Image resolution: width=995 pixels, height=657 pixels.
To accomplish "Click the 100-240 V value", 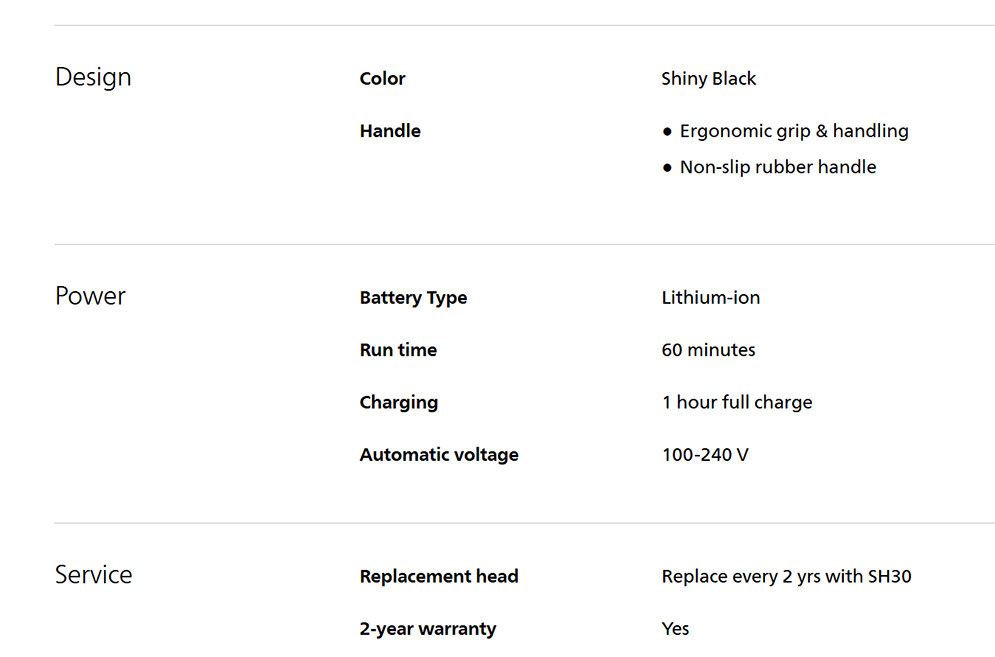I will point(705,455).
